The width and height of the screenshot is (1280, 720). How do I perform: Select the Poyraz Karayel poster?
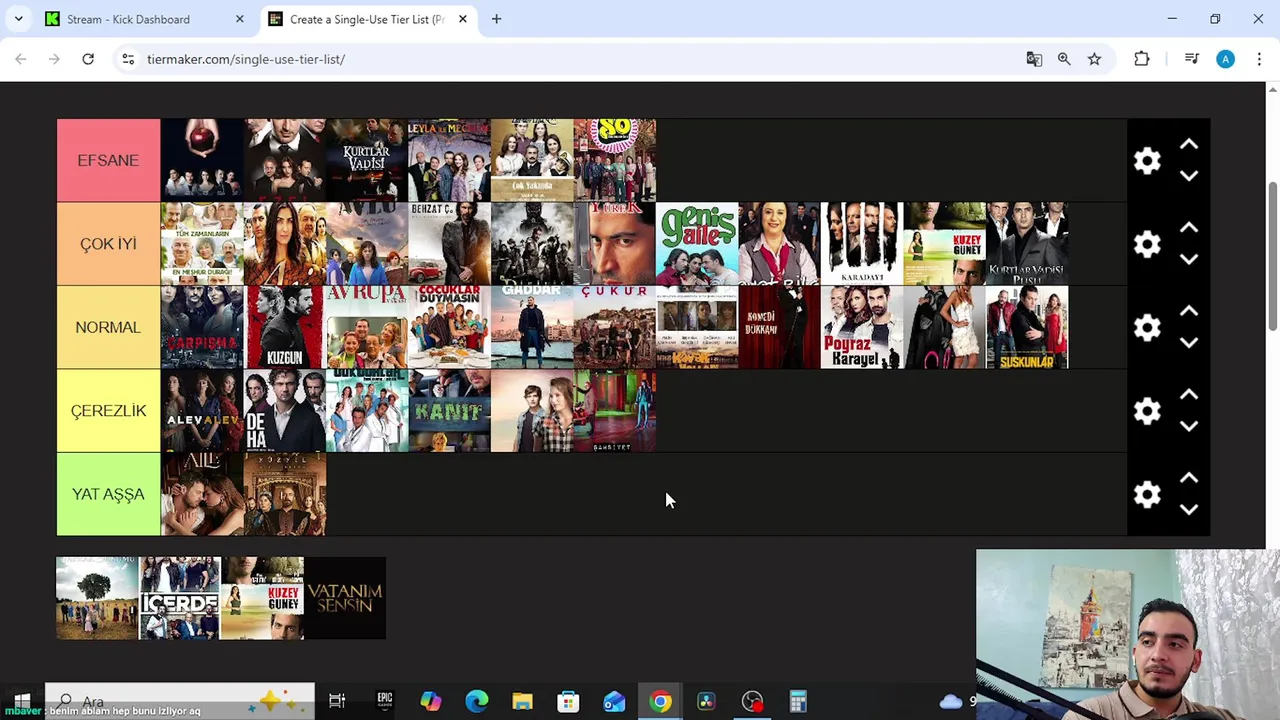pos(862,327)
